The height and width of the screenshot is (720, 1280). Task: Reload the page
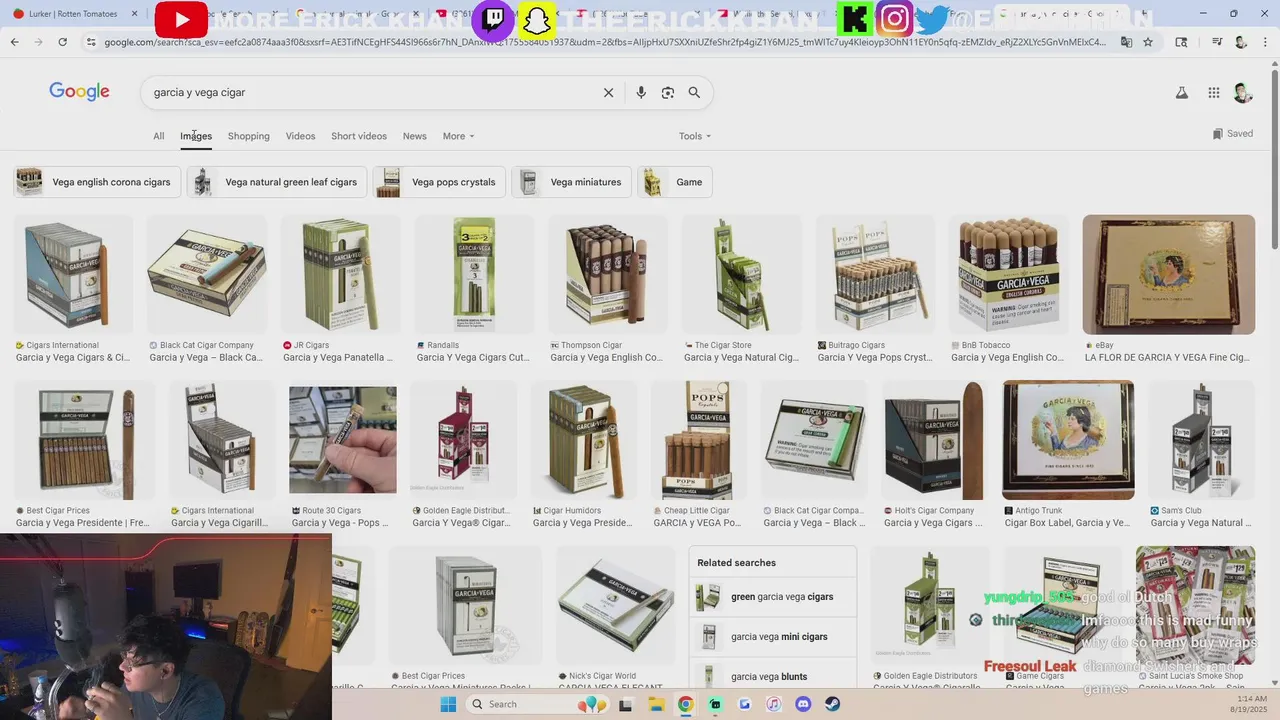pyautogui.click(x=62, y=42)
